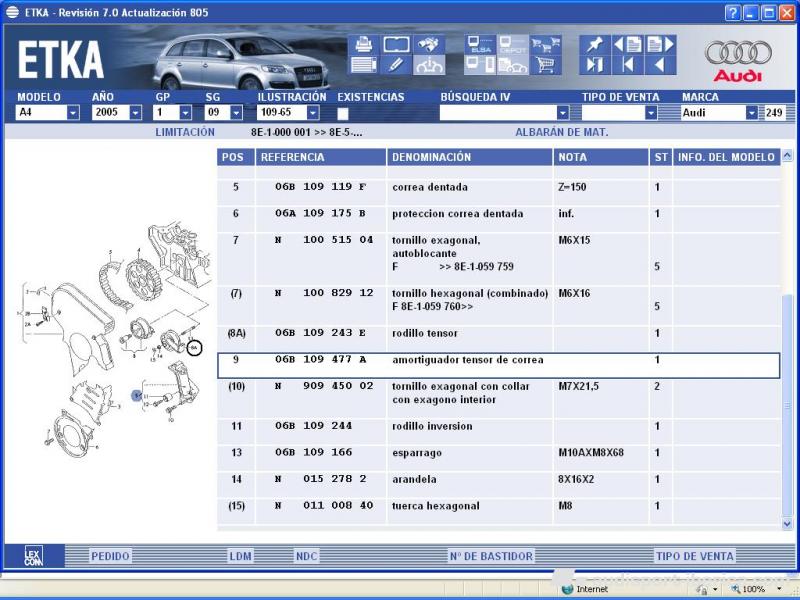Click the help question mark button in title bar

[x=732, y=13]
